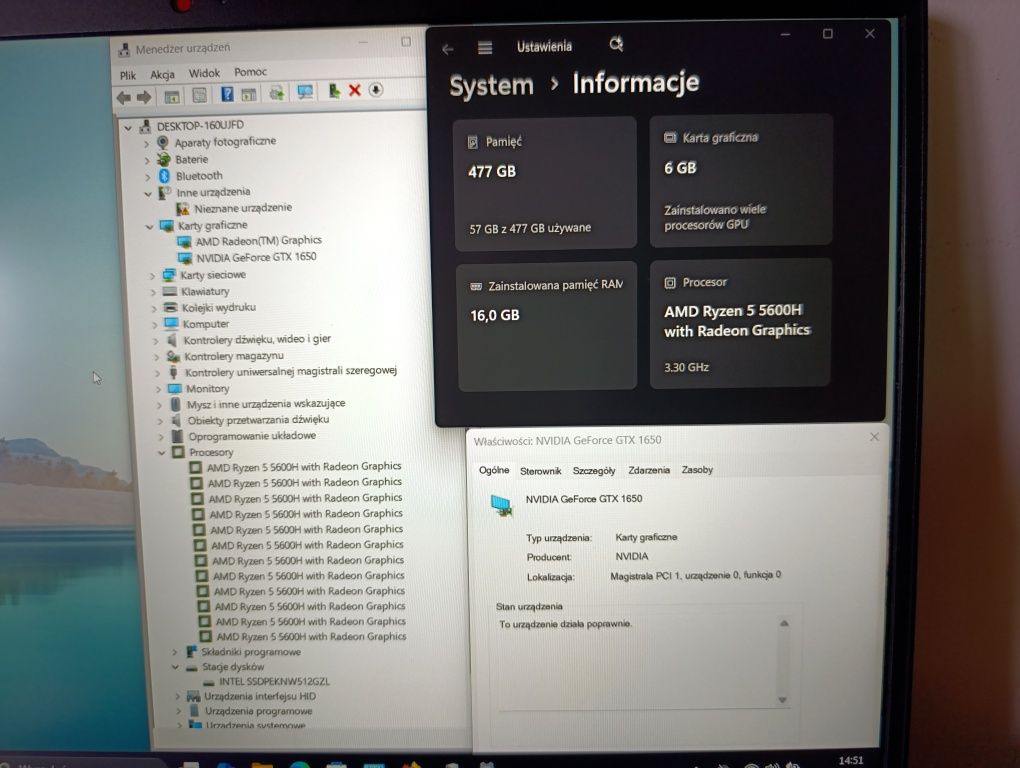Click the "3.30 GHz" processor speed text

coord(686,367)
